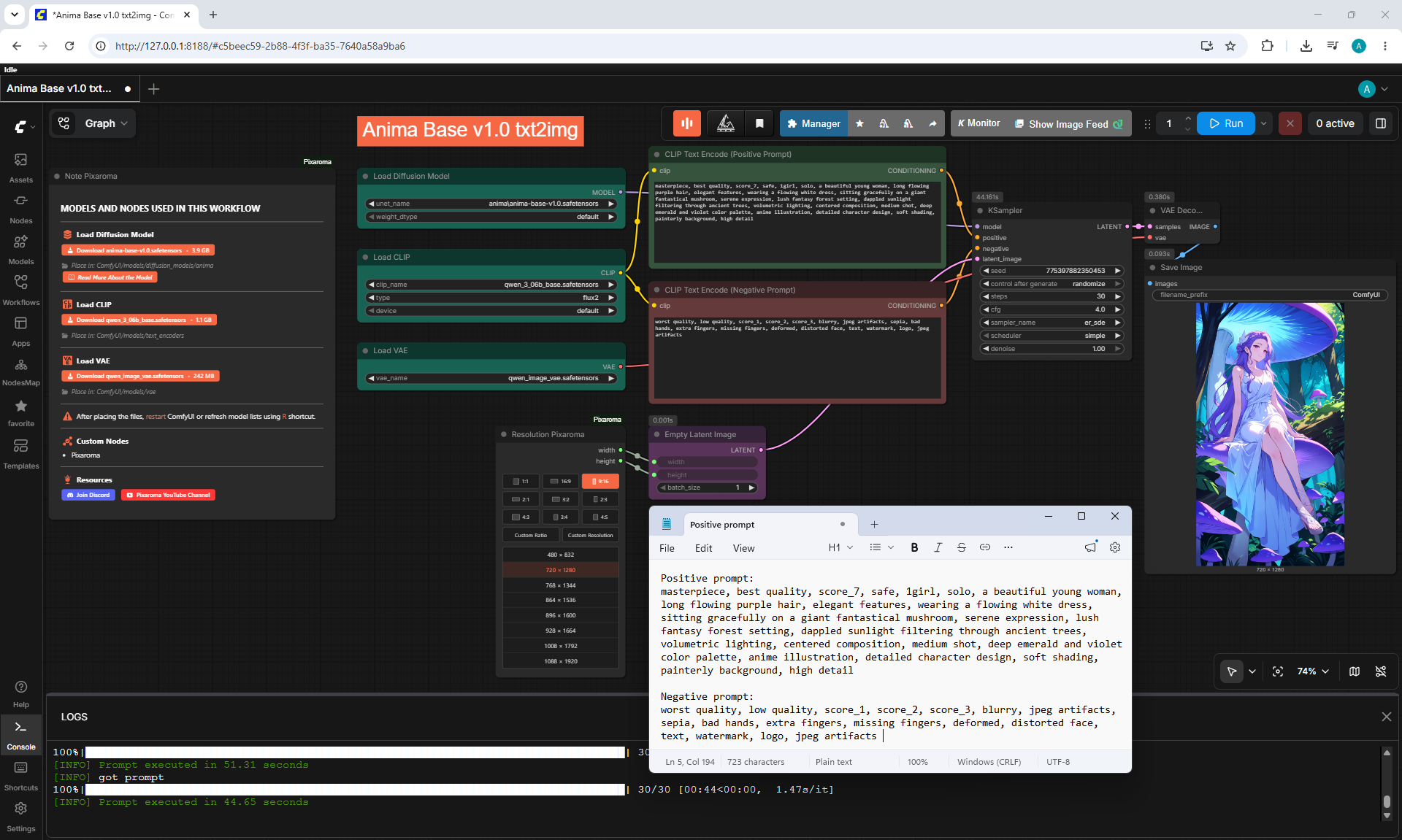Adjust the denoise value slider
The height and width of the screenshot is (840, 1402).
pos(1051,349)
